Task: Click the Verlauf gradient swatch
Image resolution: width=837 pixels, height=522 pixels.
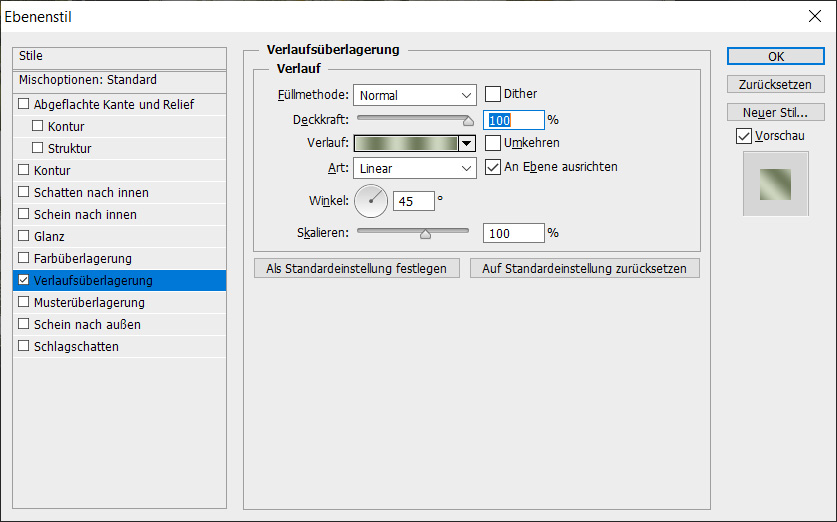Action: [x=406, y=143]
